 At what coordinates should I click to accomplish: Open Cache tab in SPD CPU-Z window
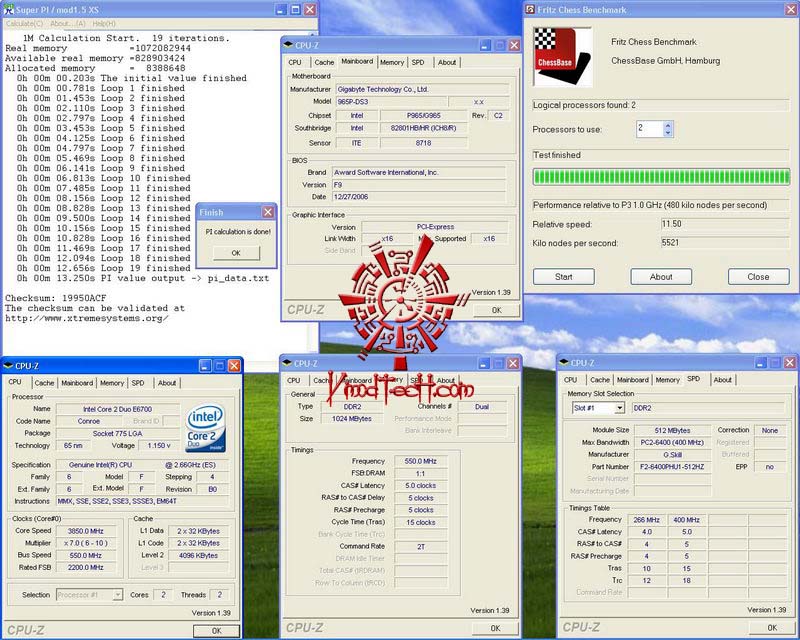[600, 380]
